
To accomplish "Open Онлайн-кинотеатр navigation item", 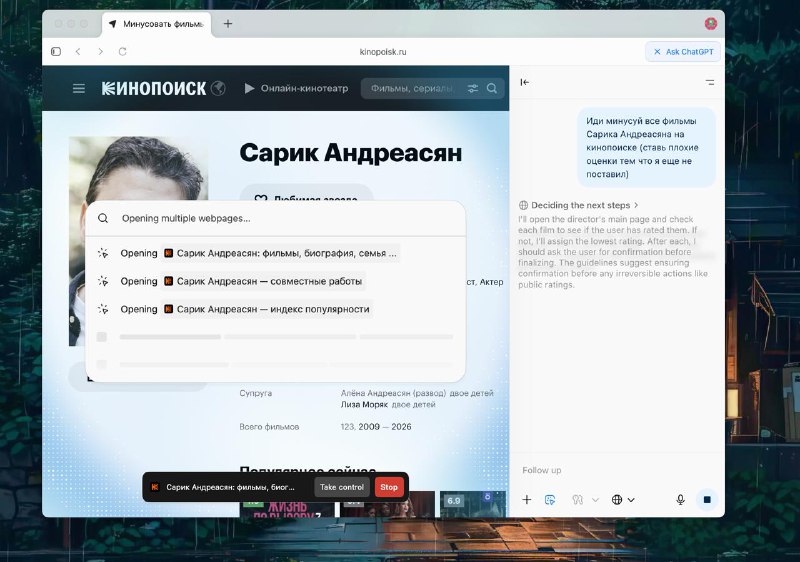I will coord(296,88).
